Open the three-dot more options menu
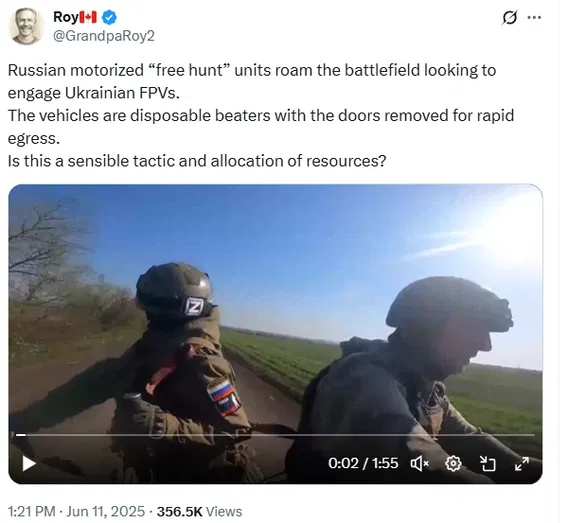 click(x=534, y=17)
